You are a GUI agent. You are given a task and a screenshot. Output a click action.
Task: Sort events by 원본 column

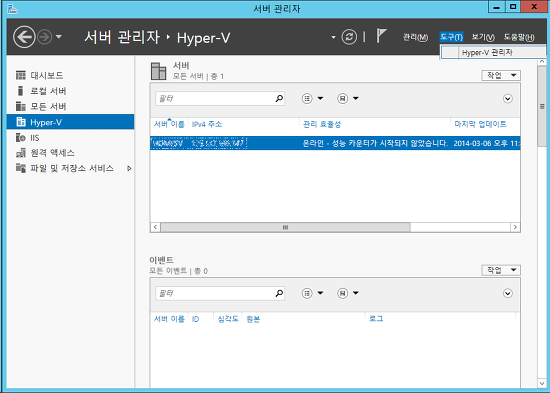pyautogui.click(x=253, y=319)
